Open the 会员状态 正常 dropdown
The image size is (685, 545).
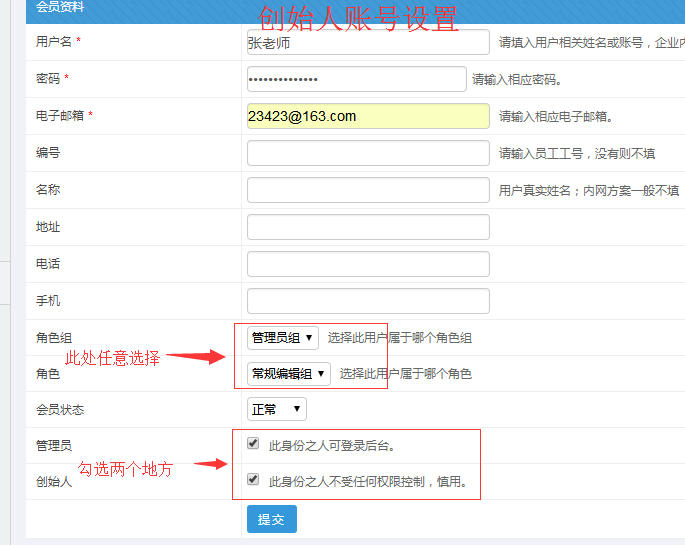coord(276,409)
